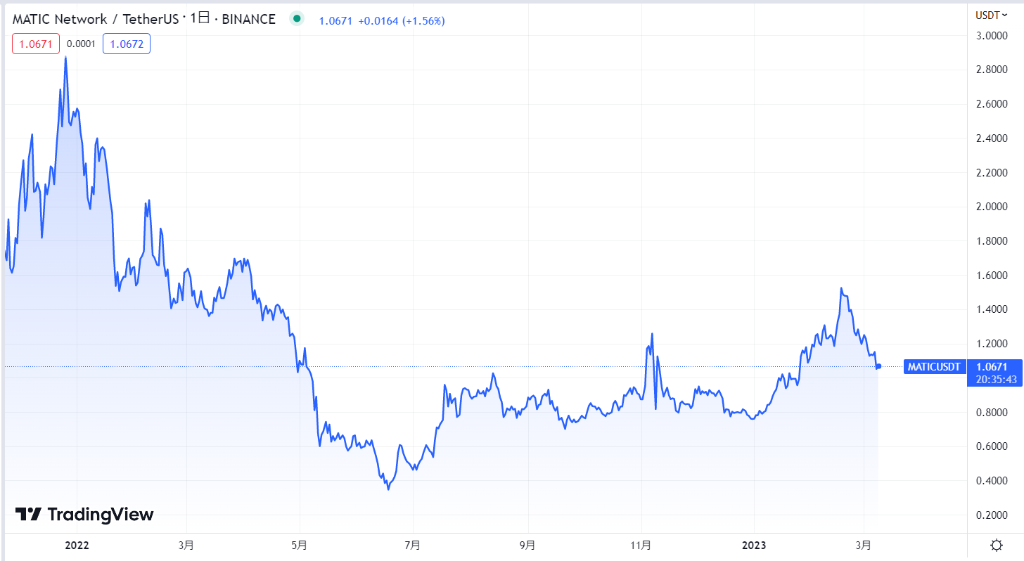This screenshot has width=1024, height=561.
Task: Click the 7月 time axis label
Action: [412, 545]
